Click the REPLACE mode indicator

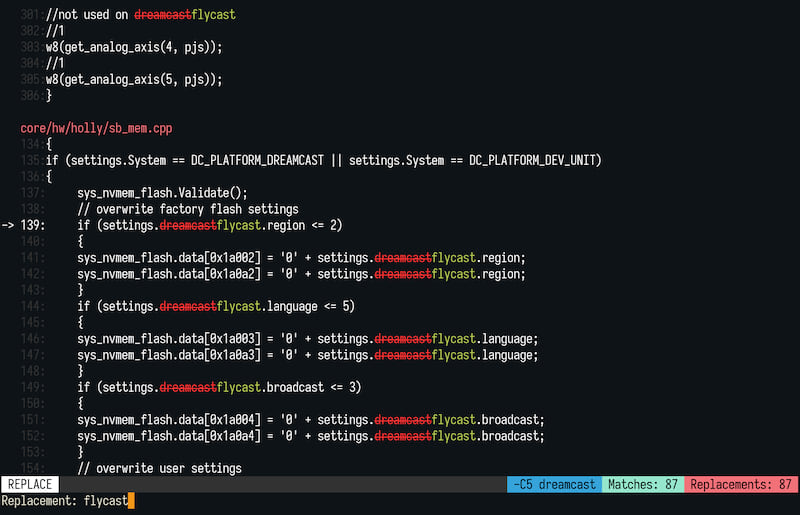(x=30, y=484)
